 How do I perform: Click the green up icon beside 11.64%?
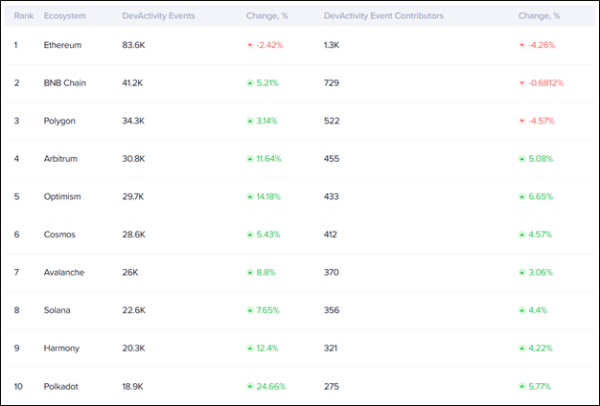[251, 158]
